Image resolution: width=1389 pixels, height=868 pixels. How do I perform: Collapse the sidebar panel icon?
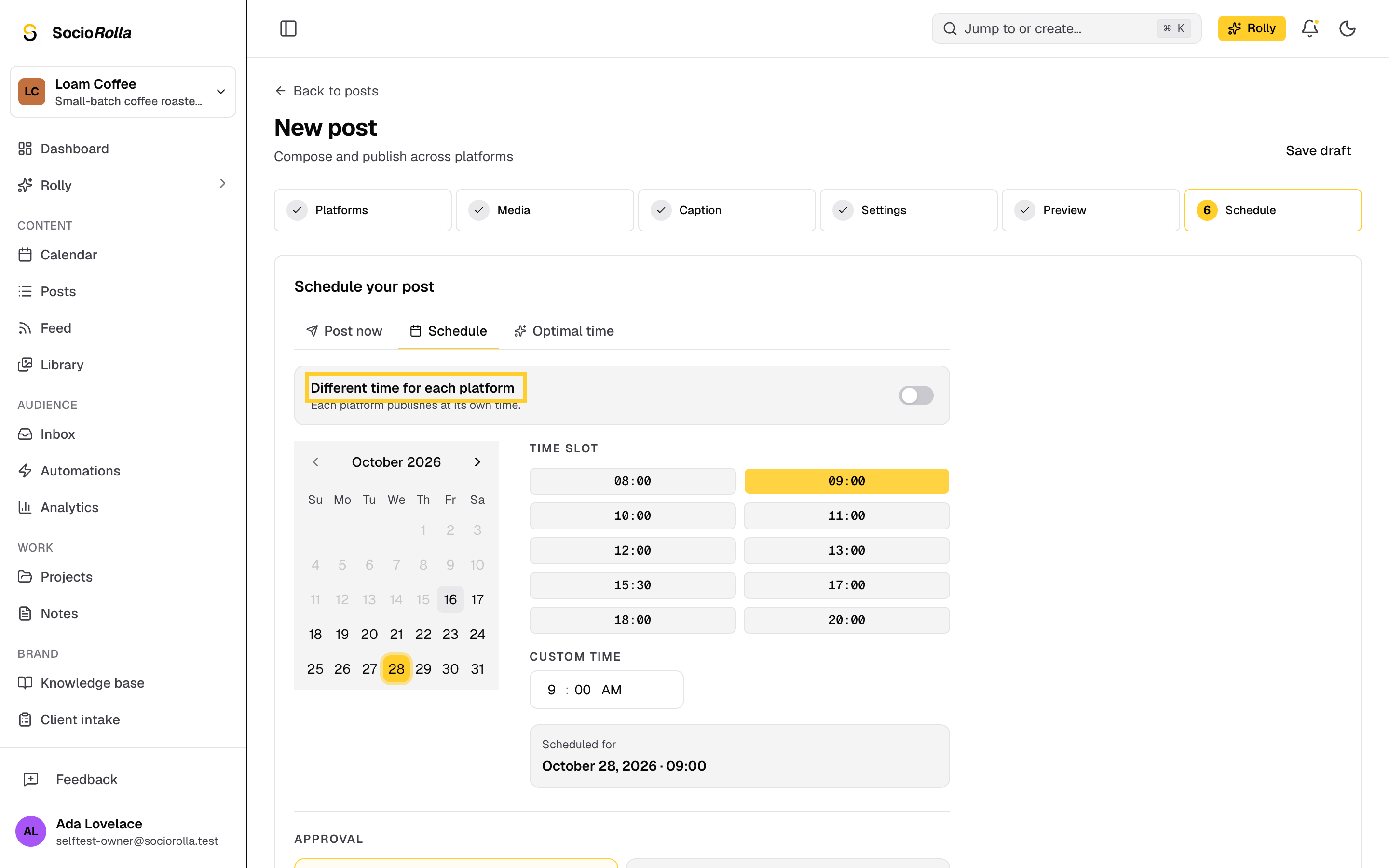coord(288,28)
